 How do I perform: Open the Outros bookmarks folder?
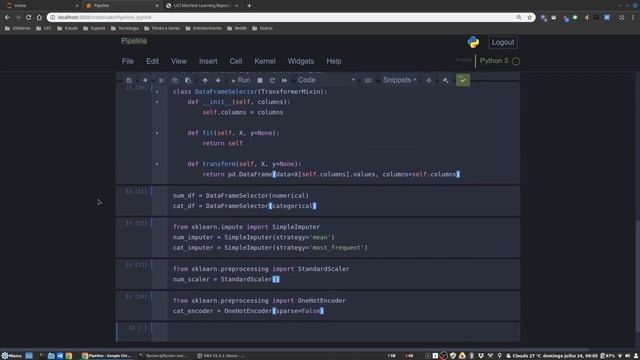point(262,29)
